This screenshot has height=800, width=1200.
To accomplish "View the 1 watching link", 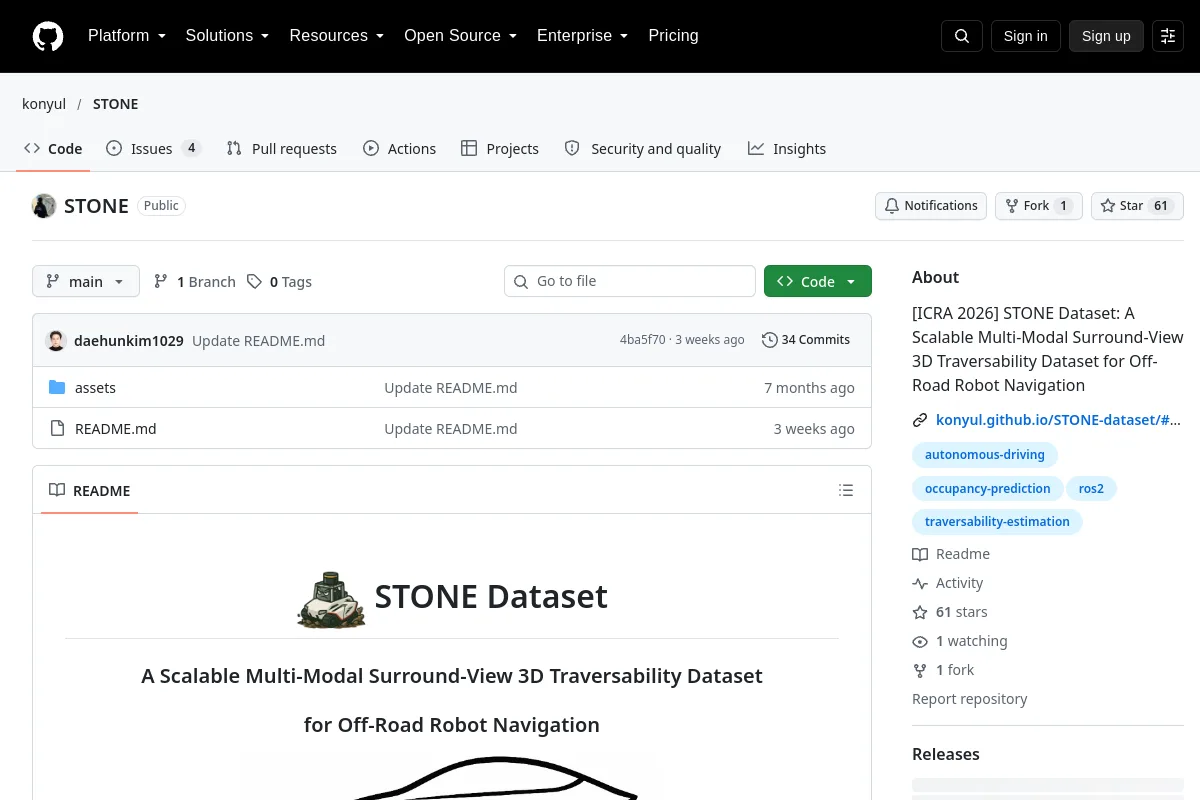I will click(960, 641).
